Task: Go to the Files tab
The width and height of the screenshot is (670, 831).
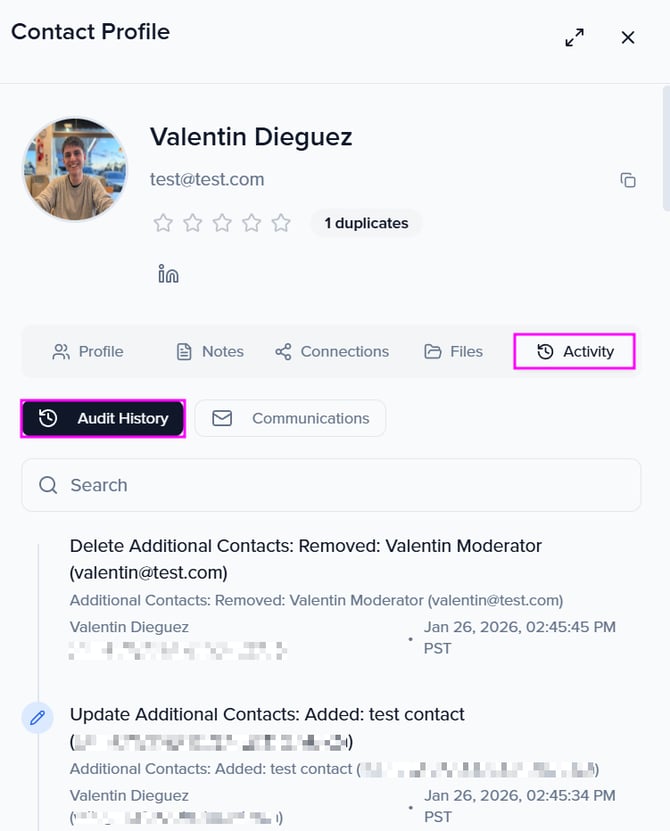Action: pos(453,351)
